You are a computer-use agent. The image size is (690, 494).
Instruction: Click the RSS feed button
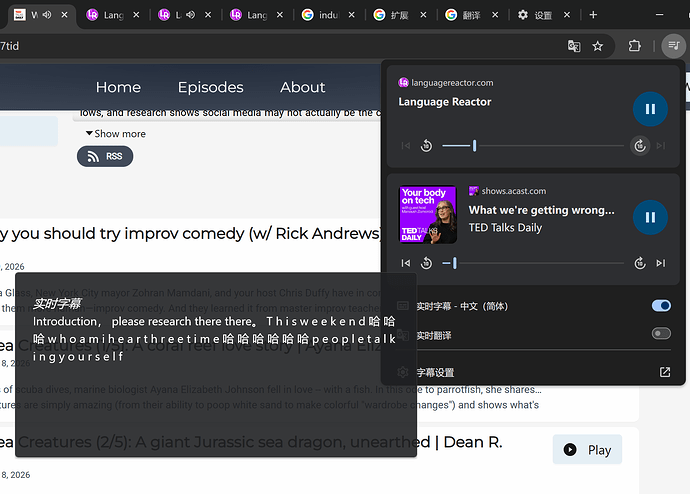105,157
